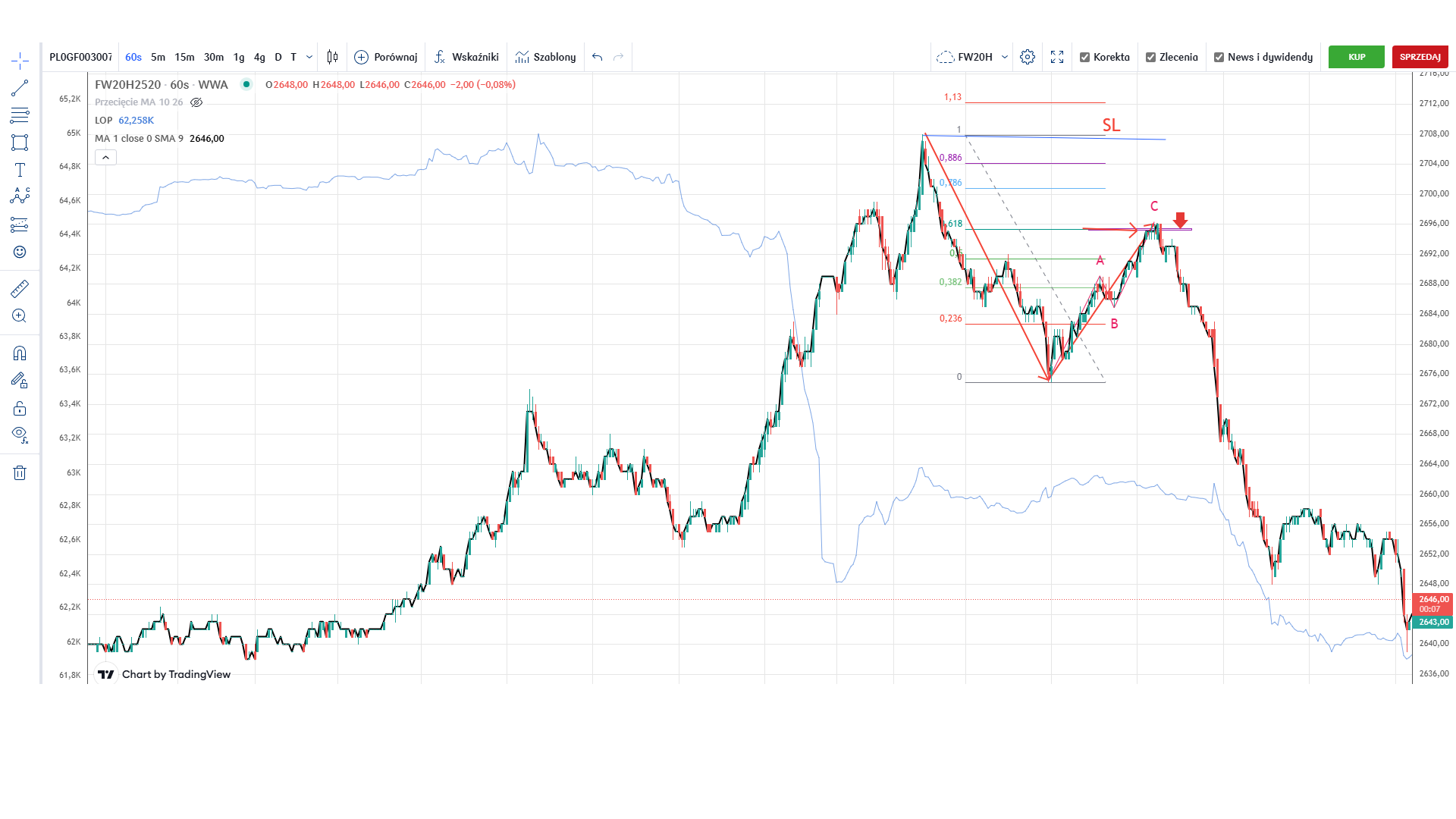Click the red SPRZEDAJ sell button
This screenshot has height=819, width=1456.
coord(1420,57)
